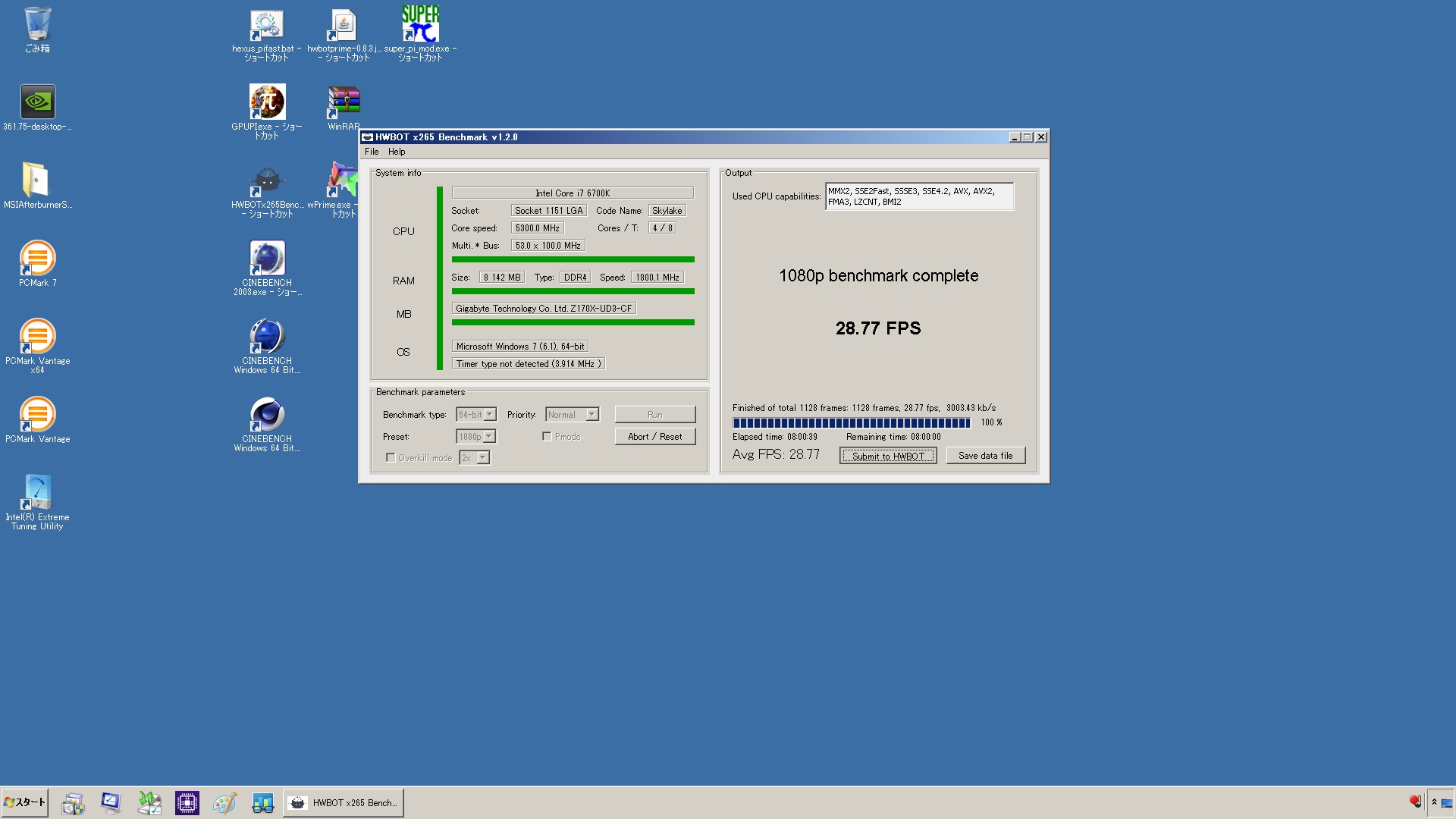This screenshot has width=1456, height=819.
Task: Click the RAM size 8 142 MB value
Action: (x=502, y=278)
